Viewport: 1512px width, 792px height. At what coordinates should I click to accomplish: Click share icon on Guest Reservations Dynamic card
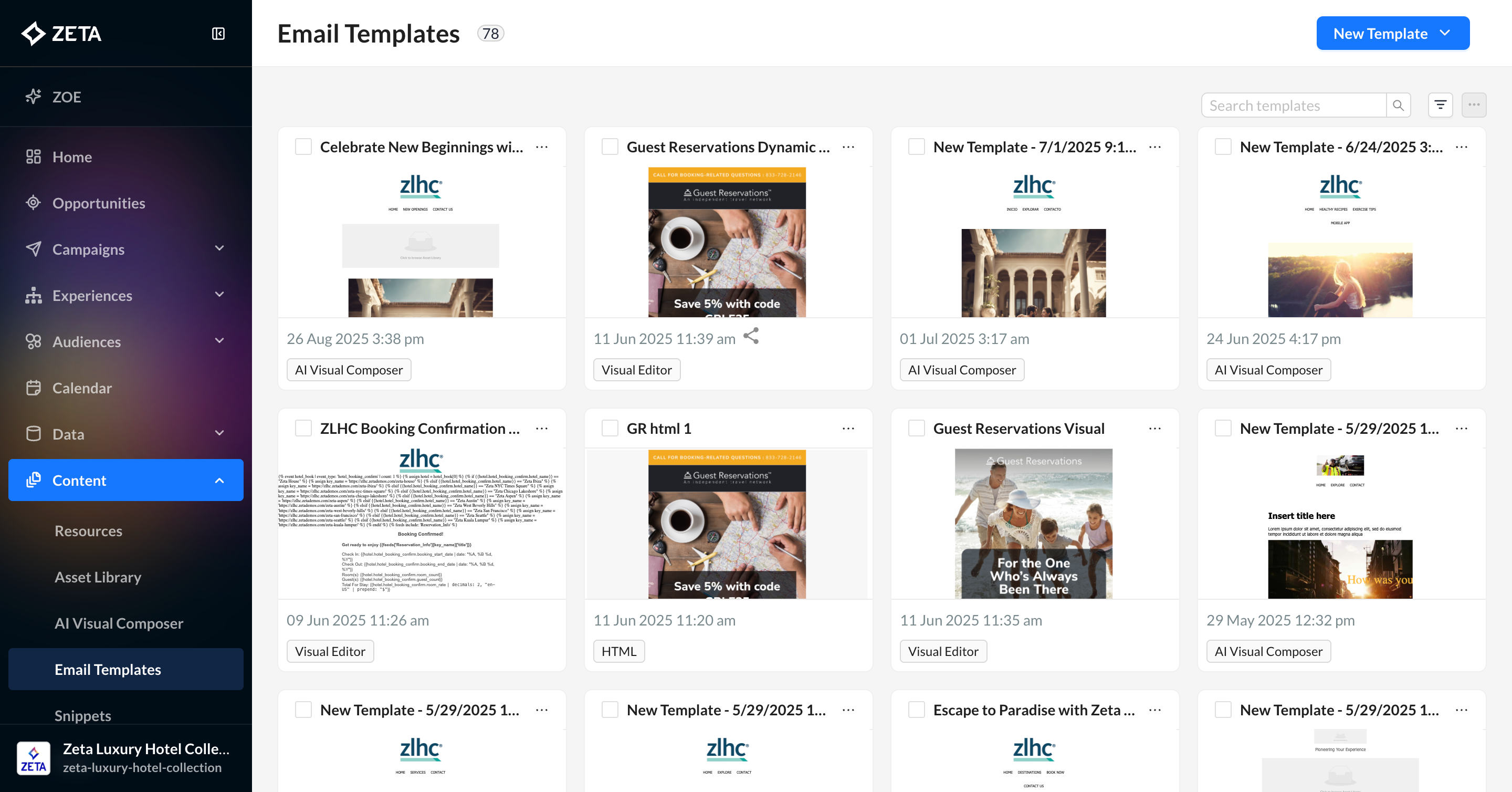[x=751, y=337]
